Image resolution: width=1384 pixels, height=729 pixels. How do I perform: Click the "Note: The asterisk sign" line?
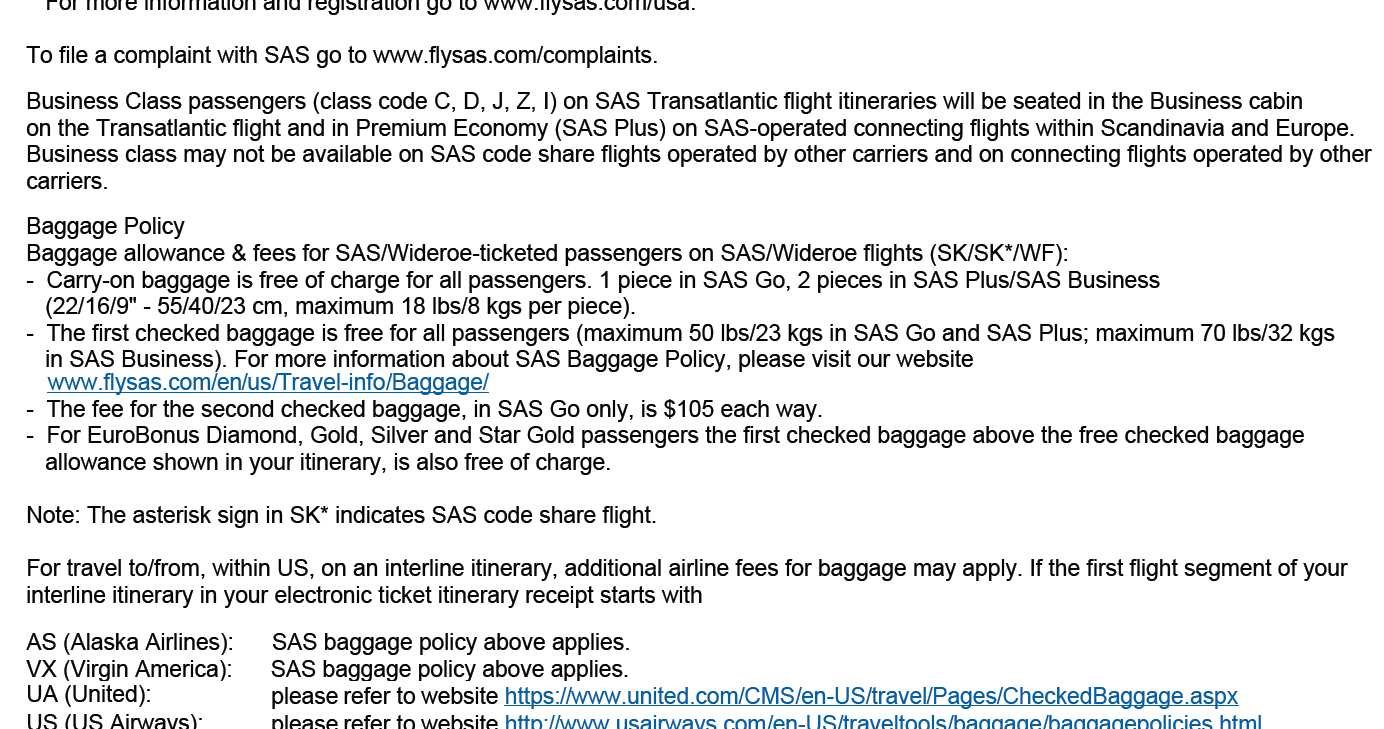(341, 515)
